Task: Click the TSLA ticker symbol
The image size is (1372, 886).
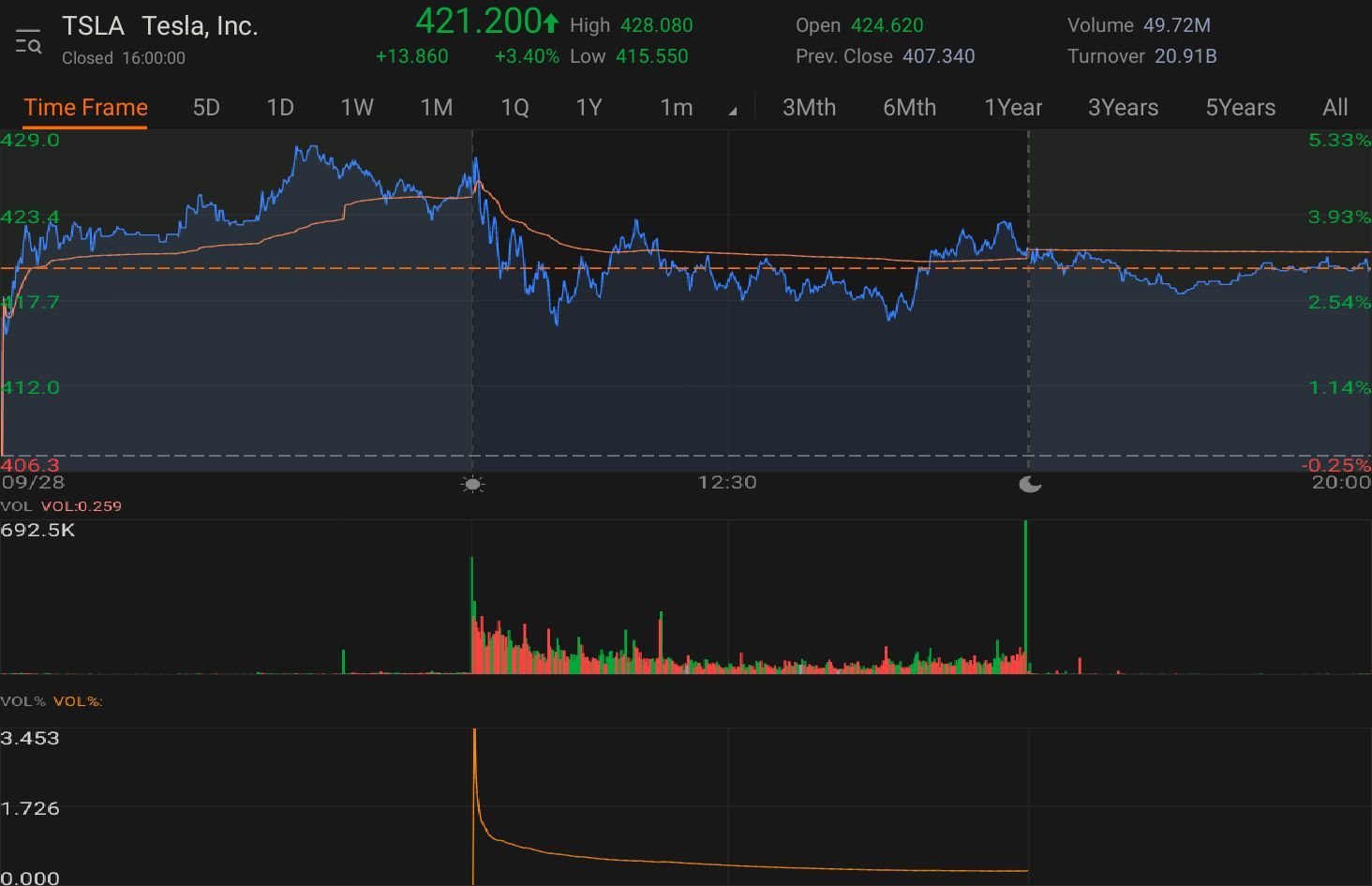Action: click(x=93, y=26)
